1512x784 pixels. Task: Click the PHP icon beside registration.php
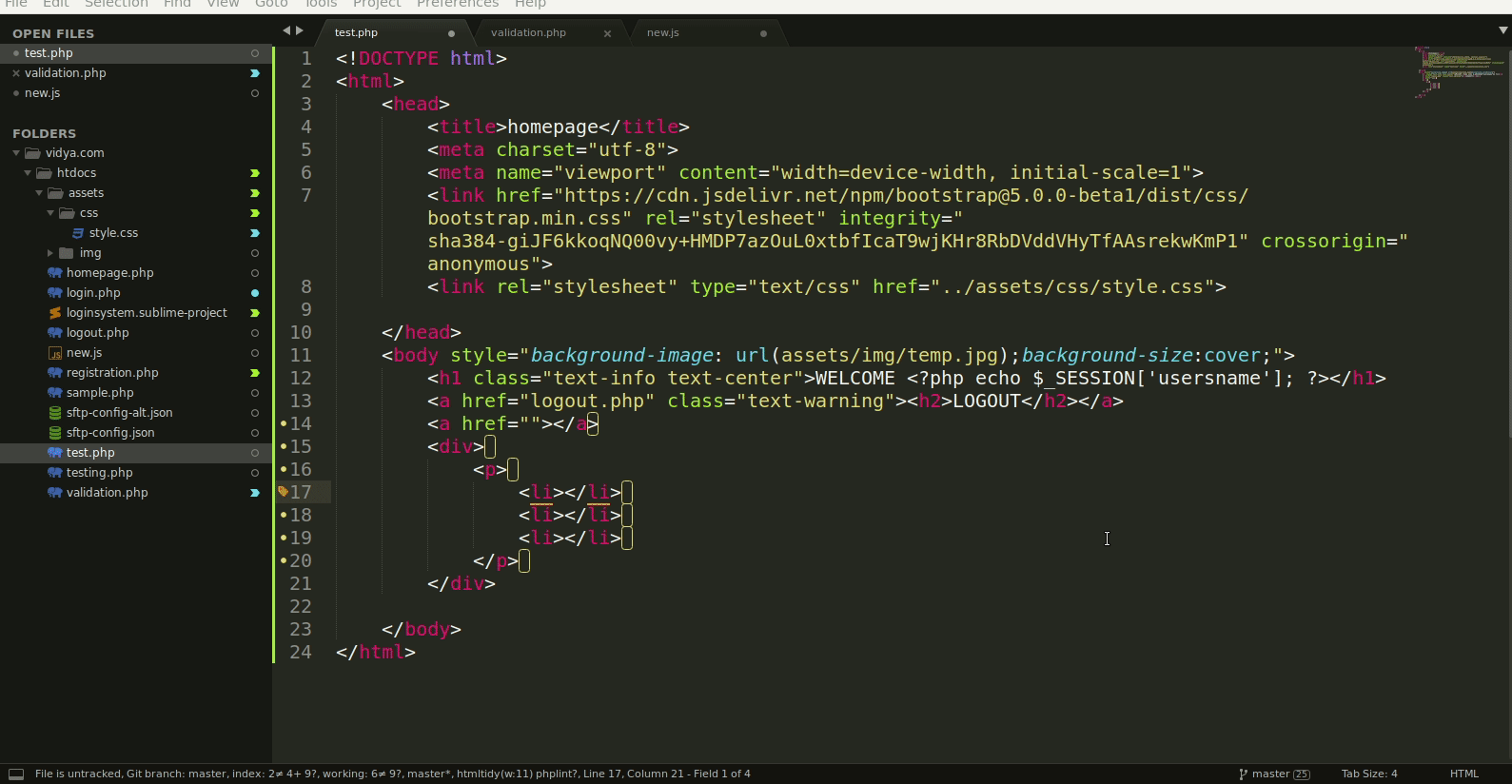click(54, 373)
